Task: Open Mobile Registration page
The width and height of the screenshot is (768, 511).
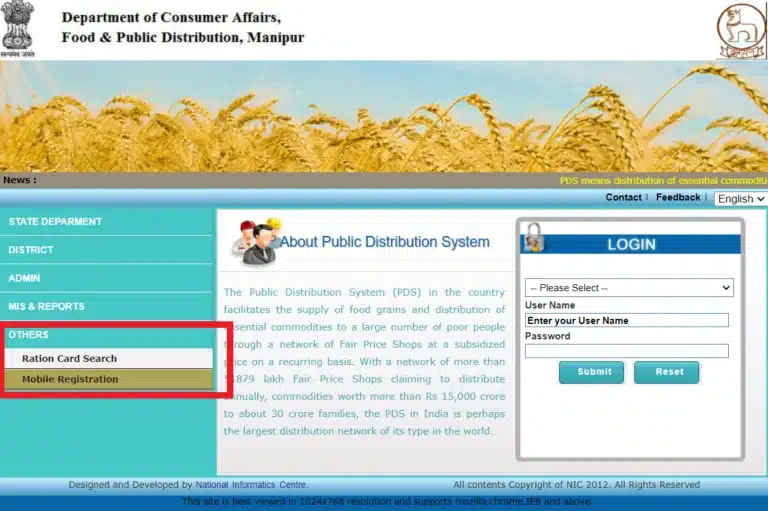Action: [70, 379]
